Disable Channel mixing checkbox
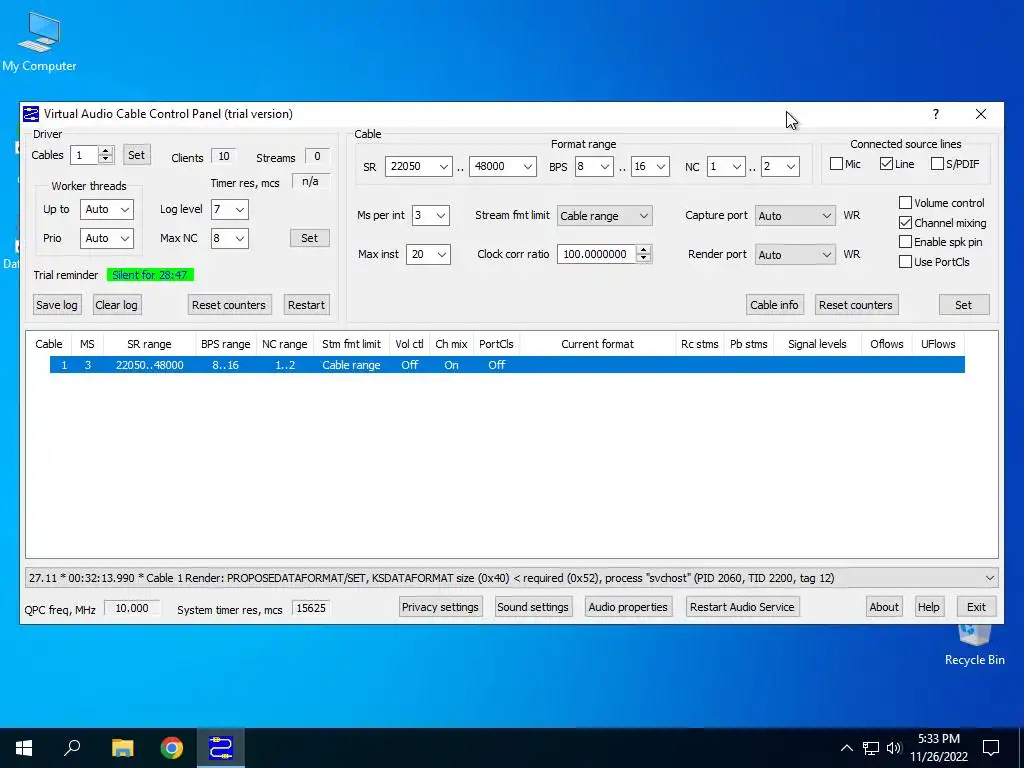Viewport: 1024px width, 768px height. pyautogui.click(x=905, y=223)
